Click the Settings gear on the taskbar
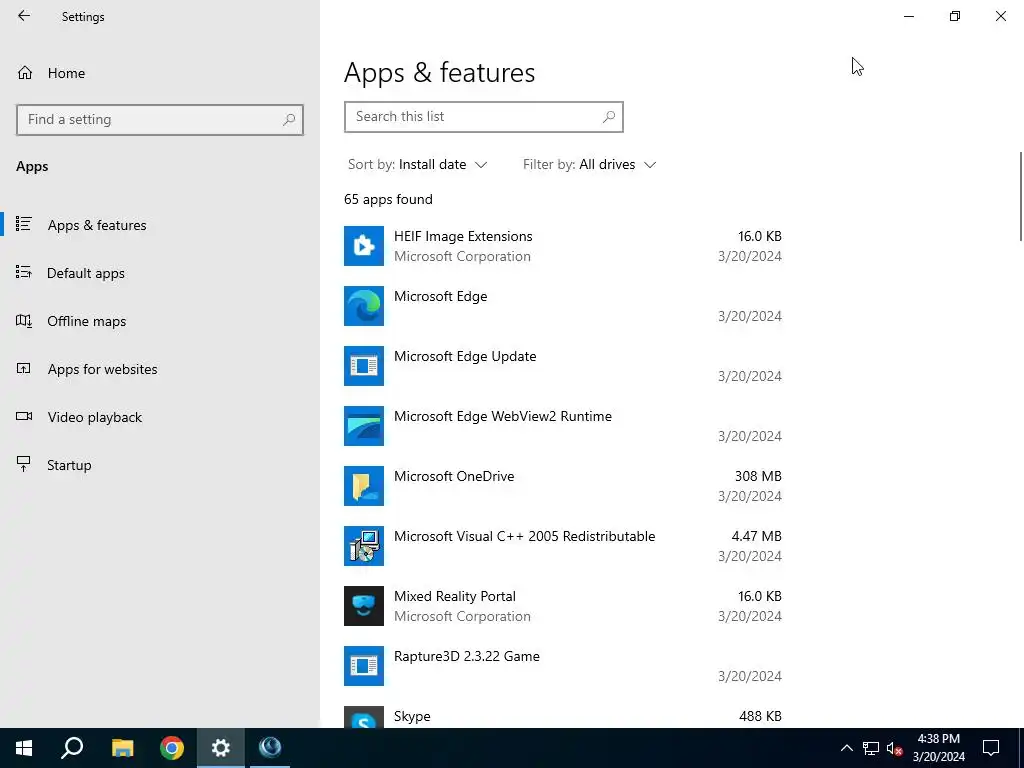 (x=221, y=748)
